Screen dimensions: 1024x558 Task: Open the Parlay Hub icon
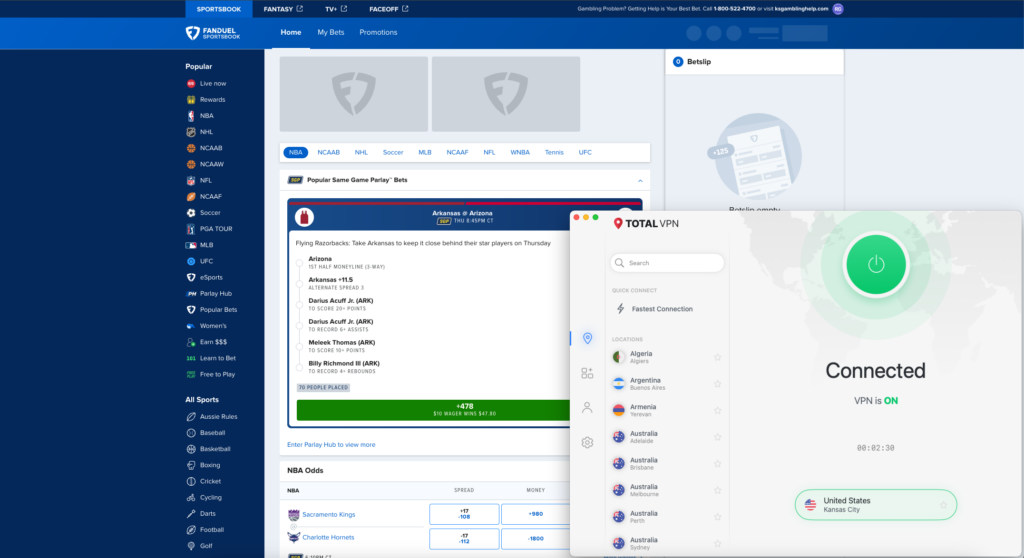click(191, 293)
